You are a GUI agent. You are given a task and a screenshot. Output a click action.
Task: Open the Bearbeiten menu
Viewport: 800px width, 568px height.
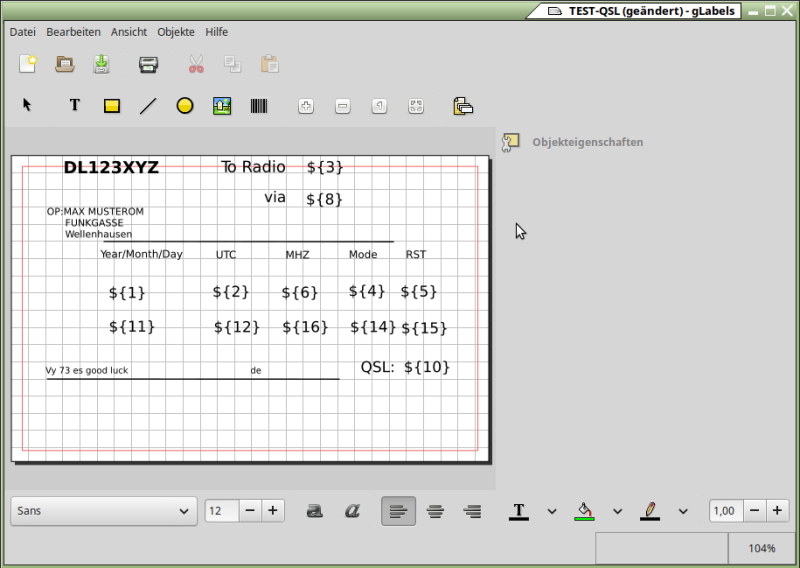coord(73,32)
